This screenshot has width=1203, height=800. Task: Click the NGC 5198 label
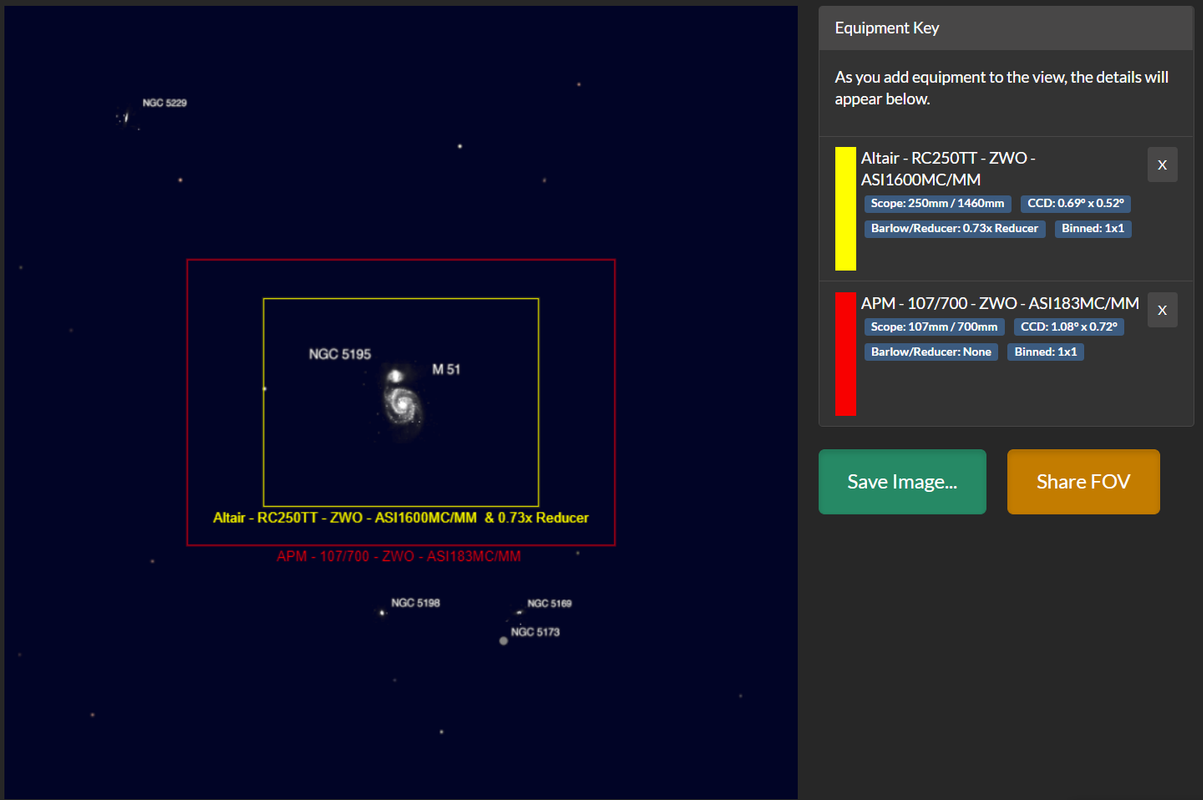[416, 603]
